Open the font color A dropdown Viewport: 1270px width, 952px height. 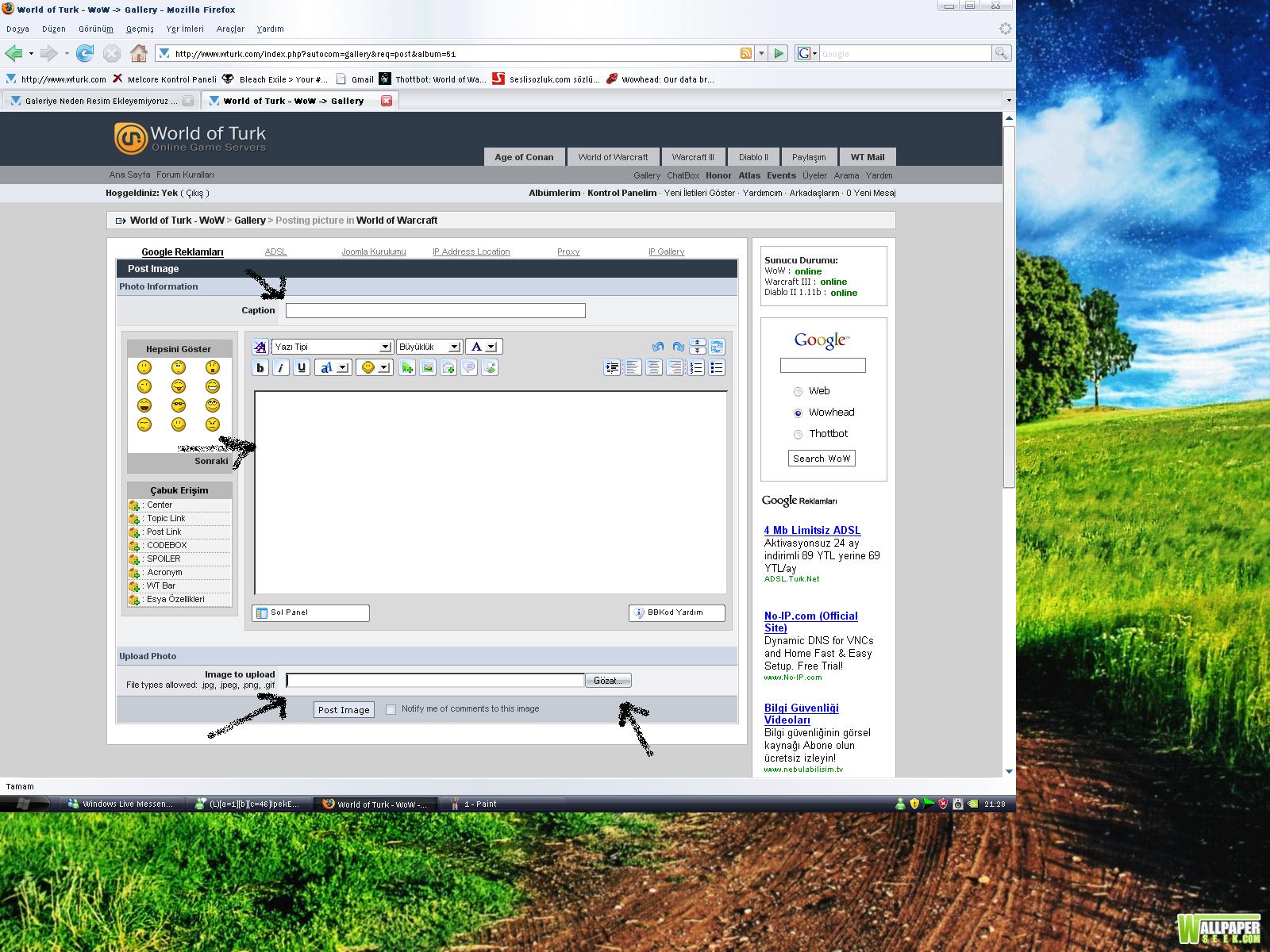(x=483, y=347)
